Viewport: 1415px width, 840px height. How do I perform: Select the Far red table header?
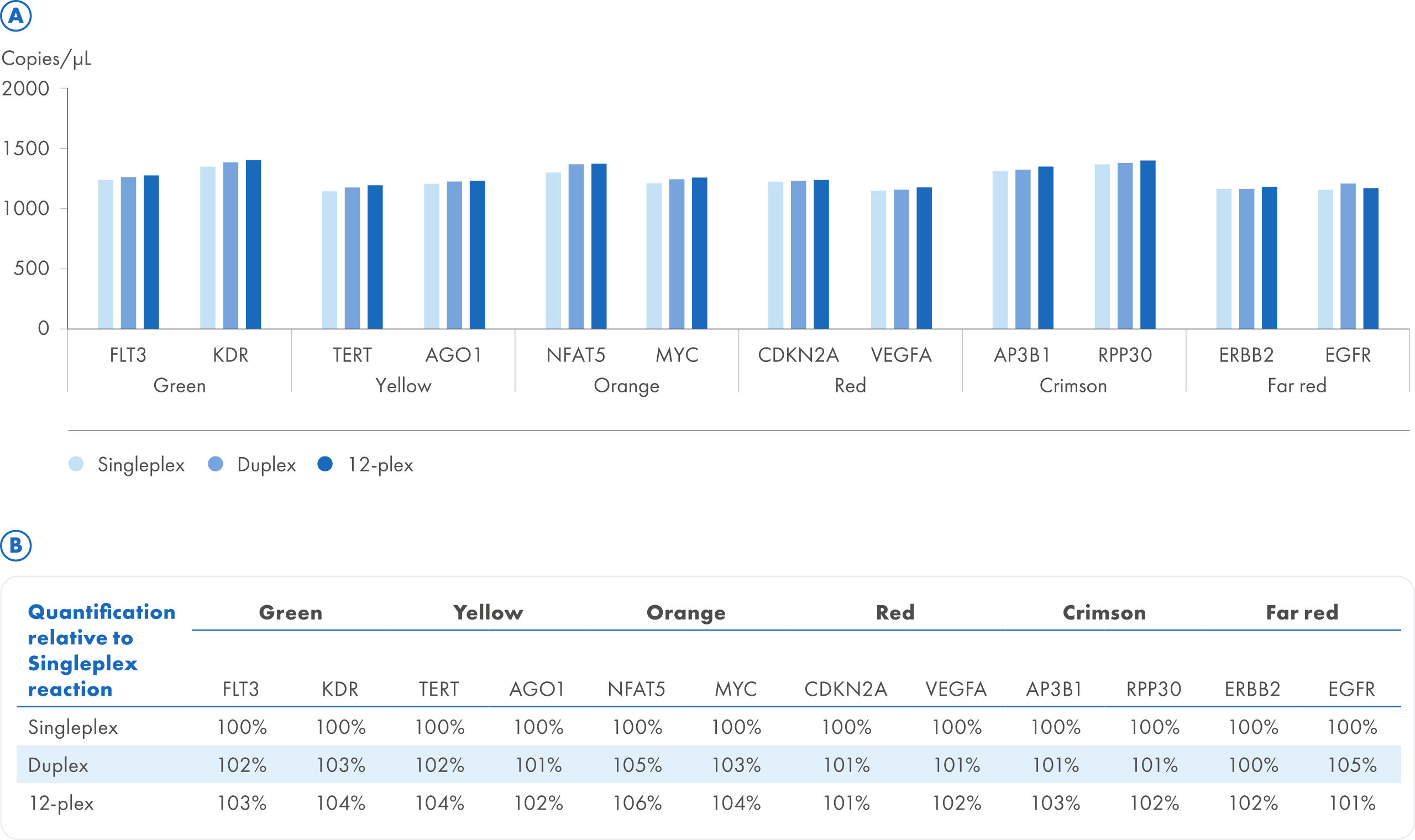pyautogui.click(x=1302, y=612)
